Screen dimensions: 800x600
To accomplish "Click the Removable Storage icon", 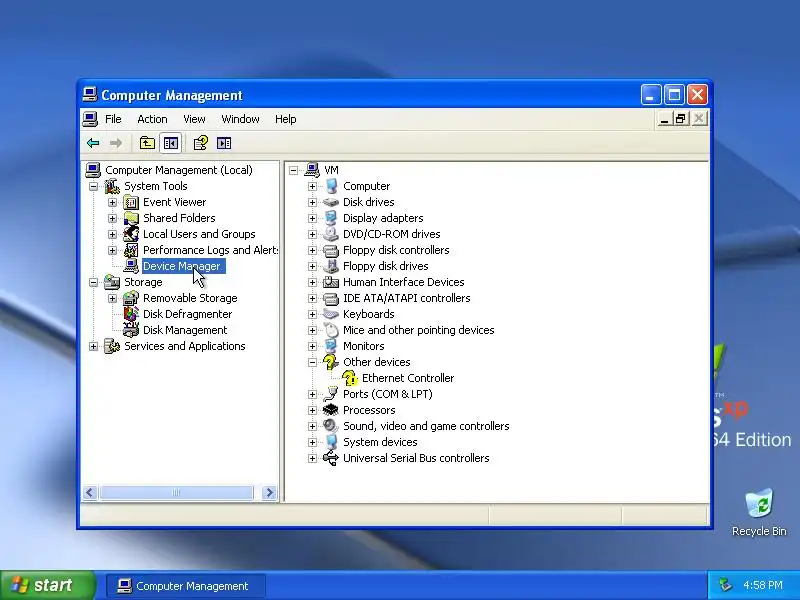I will [x=131, y=298].
